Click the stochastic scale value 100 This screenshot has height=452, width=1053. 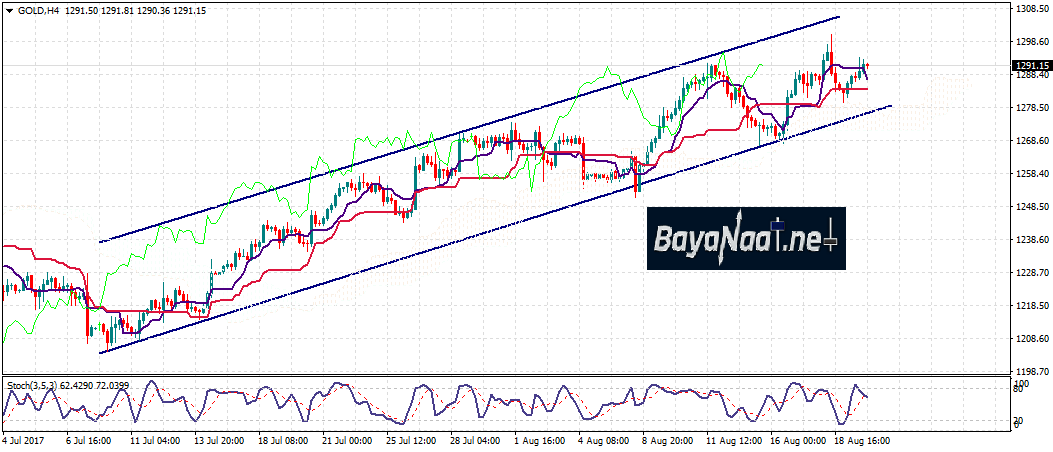(x=1022, y=384)
